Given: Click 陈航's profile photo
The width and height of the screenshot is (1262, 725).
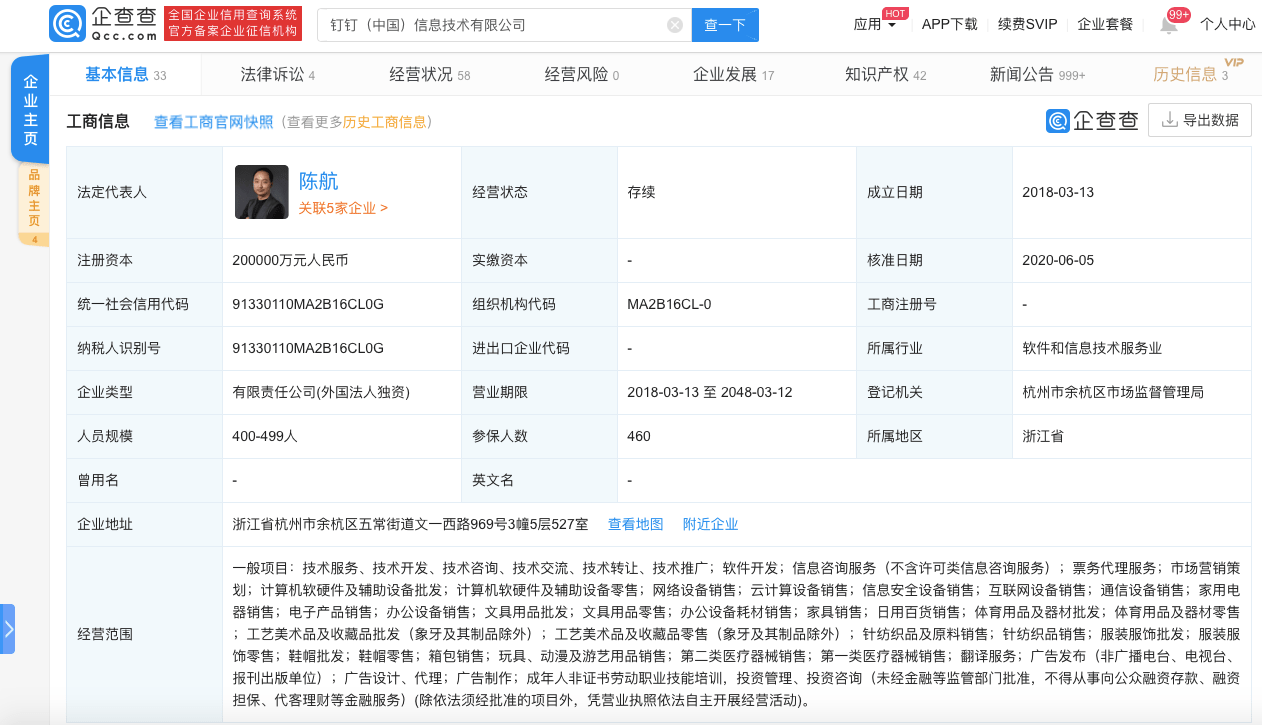Looking at the screenshot, I should tap(261, 192).
